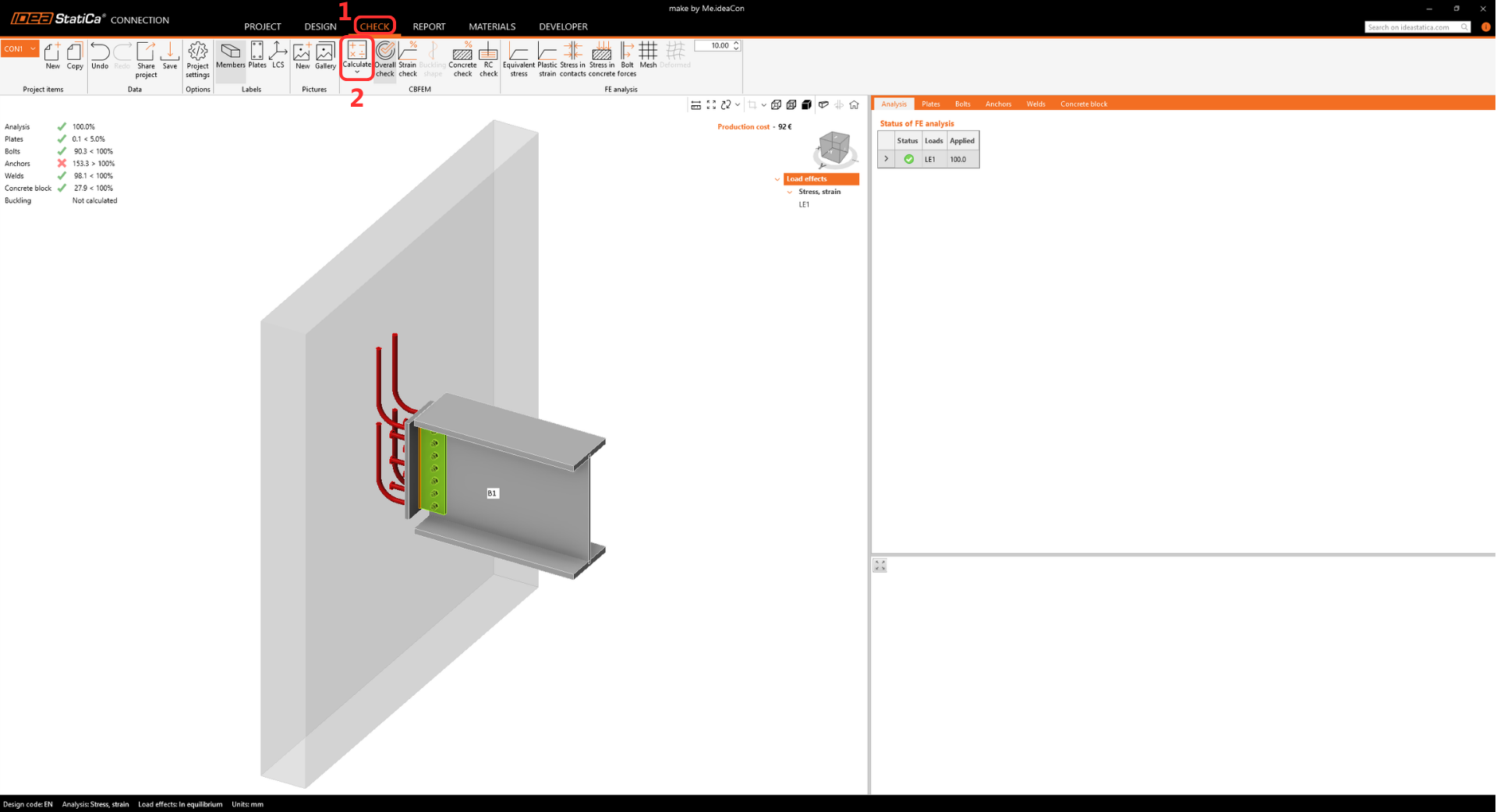Switch to wireframe view mode
1497x812 pixels.
pos(776,104)
